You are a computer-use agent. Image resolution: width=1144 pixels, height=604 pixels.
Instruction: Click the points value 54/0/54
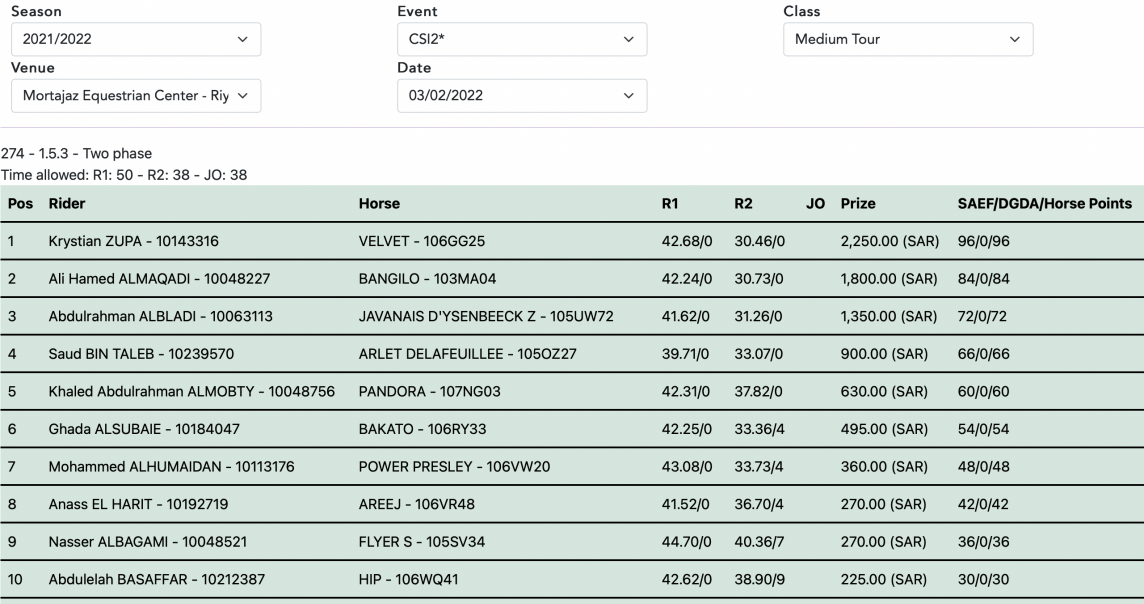983,429
